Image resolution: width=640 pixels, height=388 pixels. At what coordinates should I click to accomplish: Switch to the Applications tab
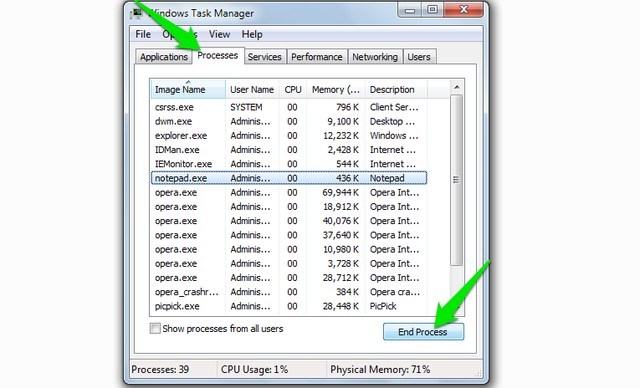tap(164, 57)
